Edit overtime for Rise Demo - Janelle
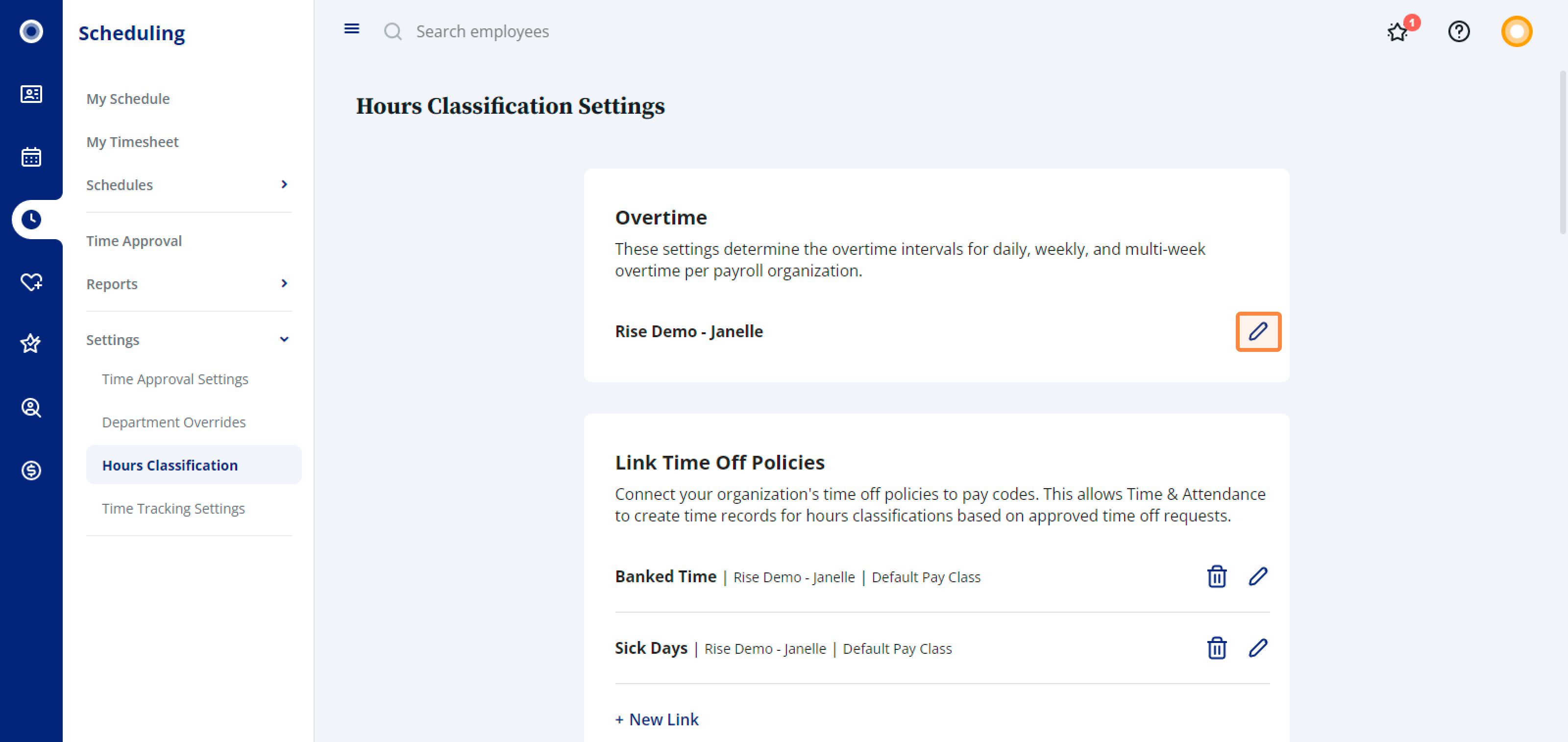 click(x=1258, y=332)
